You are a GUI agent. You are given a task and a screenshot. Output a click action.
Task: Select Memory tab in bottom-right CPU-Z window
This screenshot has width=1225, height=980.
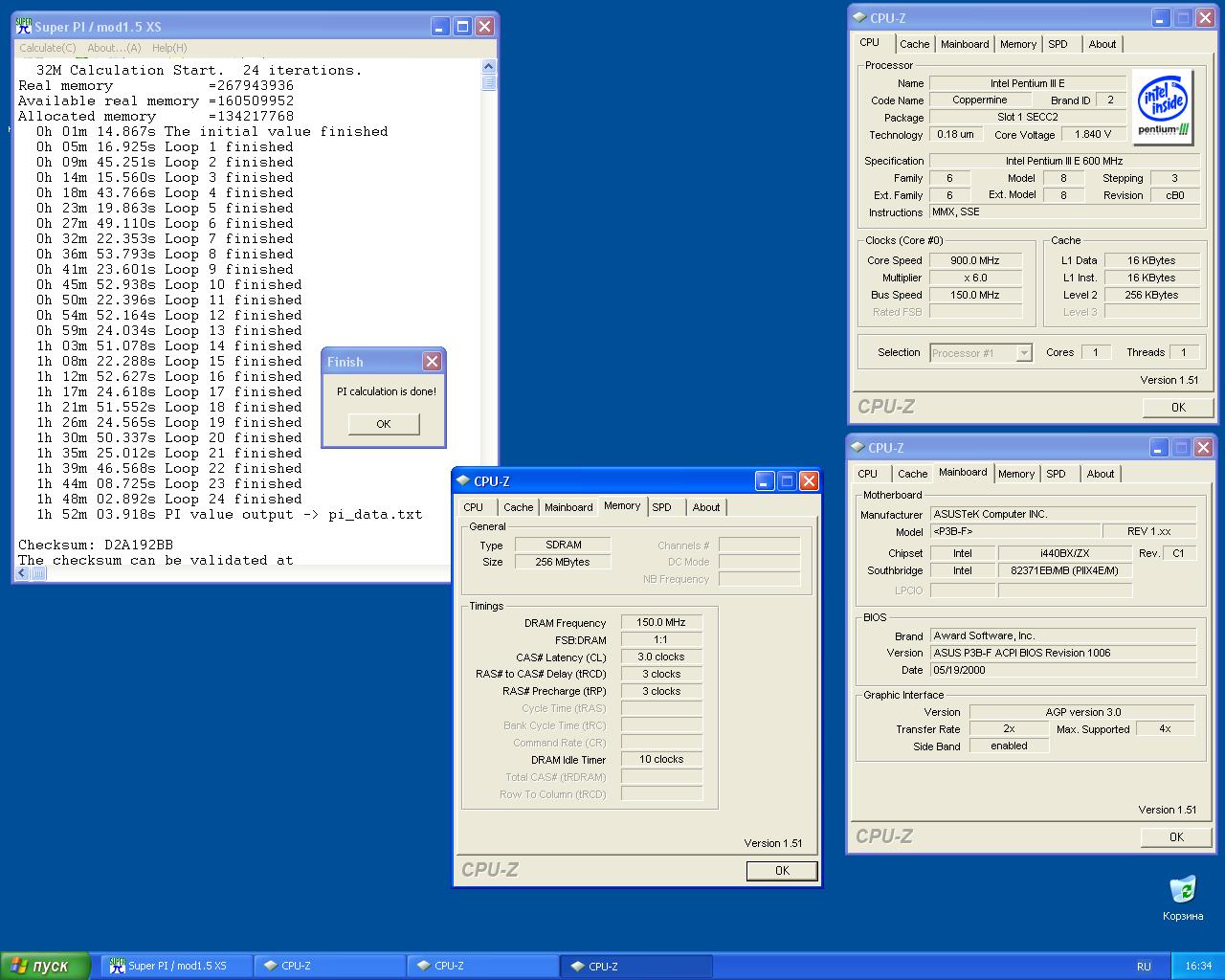click(1016, 474)
